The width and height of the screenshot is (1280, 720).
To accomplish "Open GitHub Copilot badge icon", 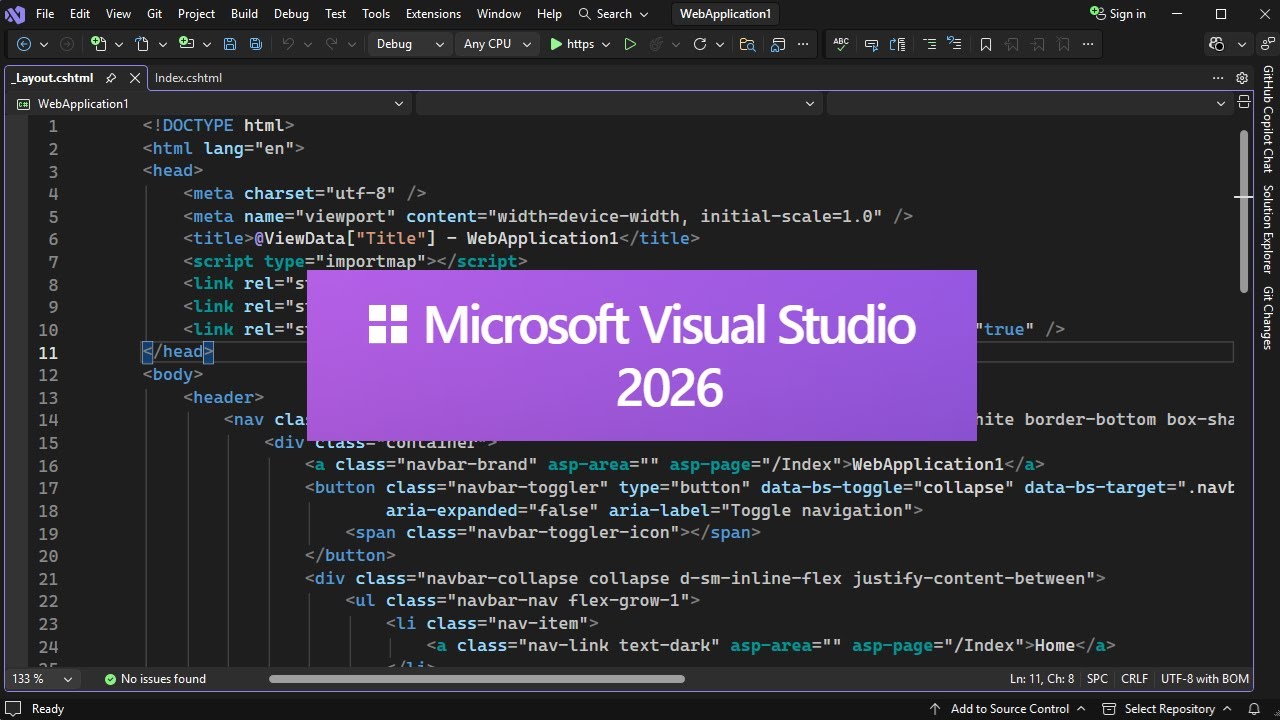I will pos(1216,44).
